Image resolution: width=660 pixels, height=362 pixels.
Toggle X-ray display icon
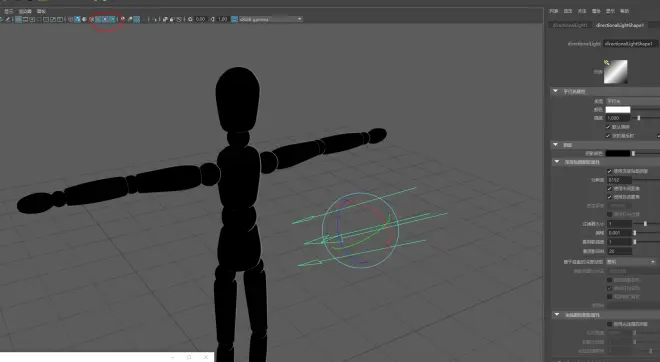coord(165,19)
